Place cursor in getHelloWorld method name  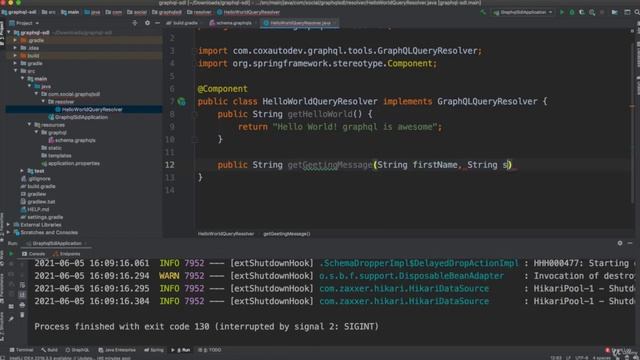(319, 114)
